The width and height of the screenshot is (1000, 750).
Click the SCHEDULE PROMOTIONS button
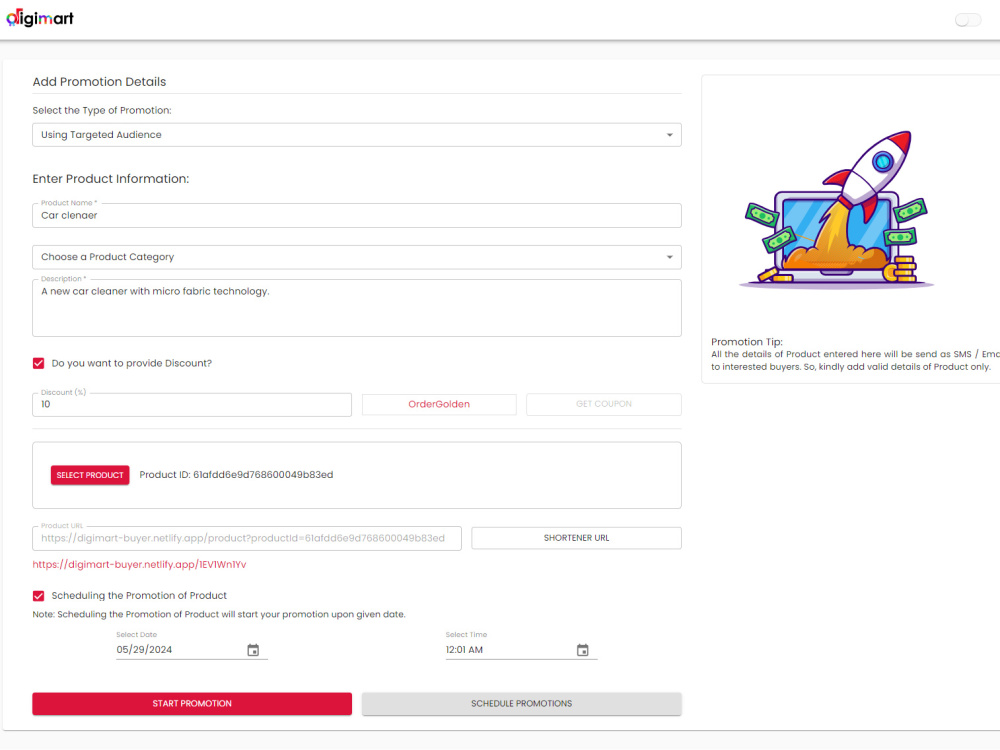[x=521, y=703]
